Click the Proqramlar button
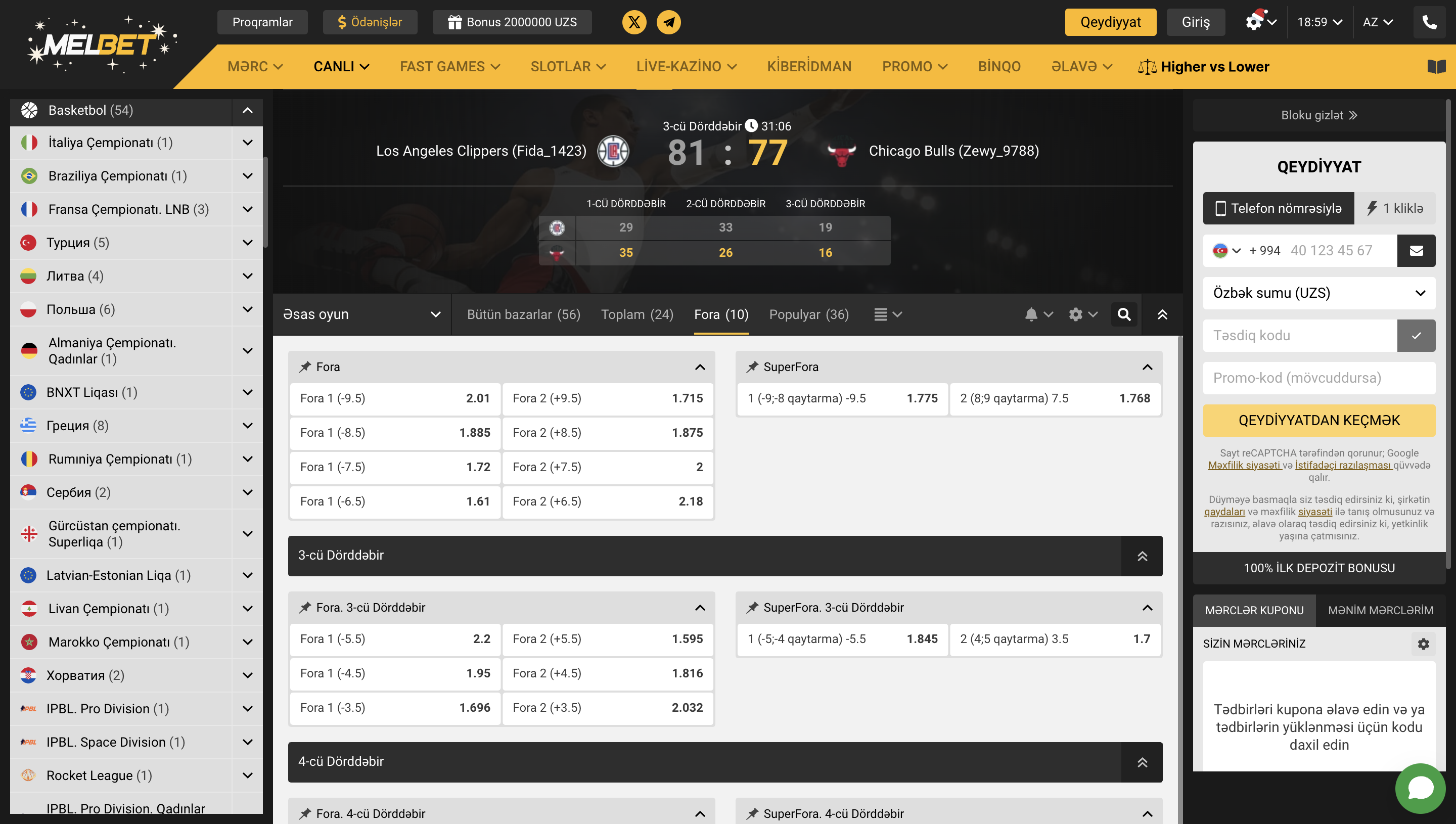 (262, 22)
